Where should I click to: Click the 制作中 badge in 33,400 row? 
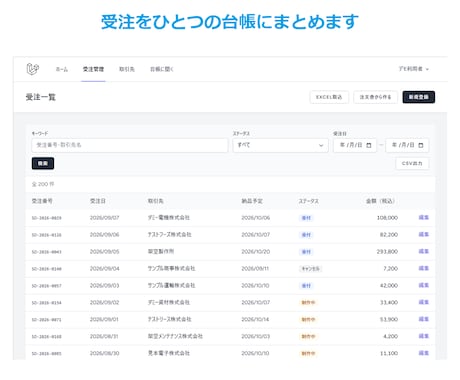point(308,303)
